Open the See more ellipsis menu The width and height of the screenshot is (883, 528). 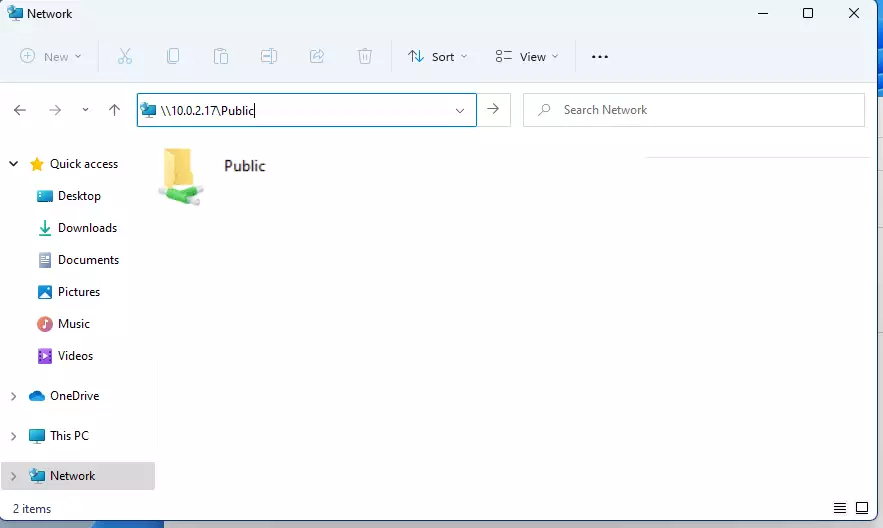600,56
